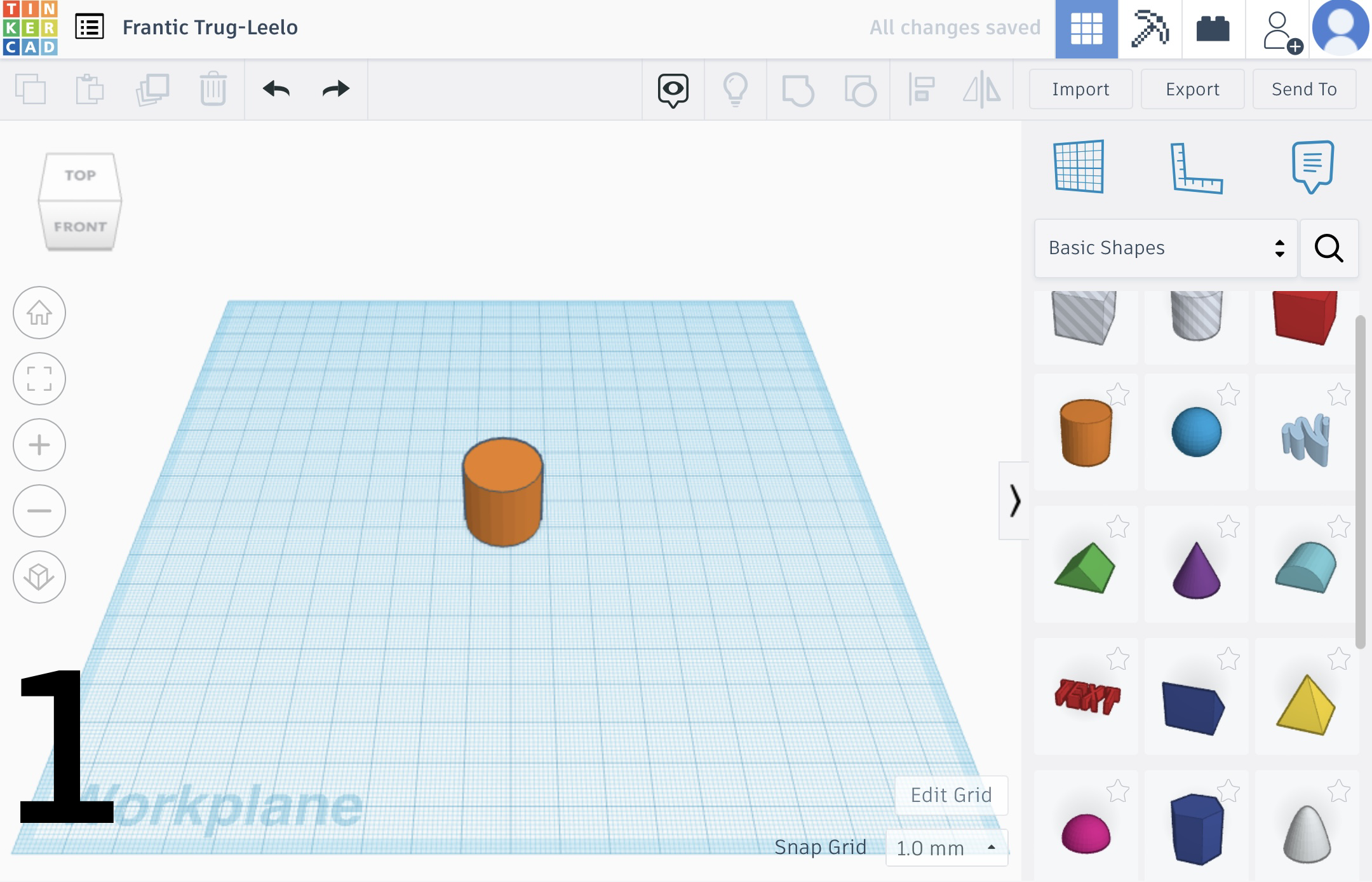Open the Notes tool

(1312, 166)
